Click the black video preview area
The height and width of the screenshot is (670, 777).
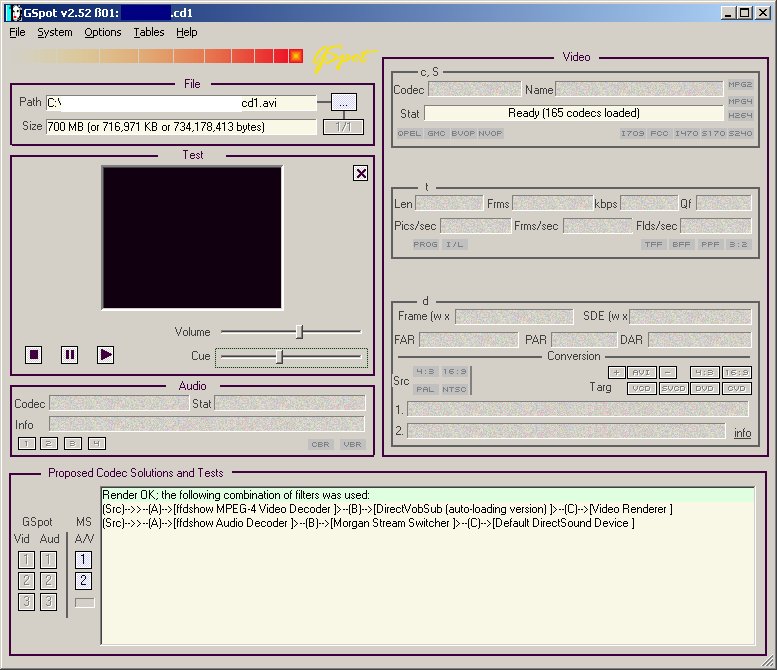(x=192, y=238)
